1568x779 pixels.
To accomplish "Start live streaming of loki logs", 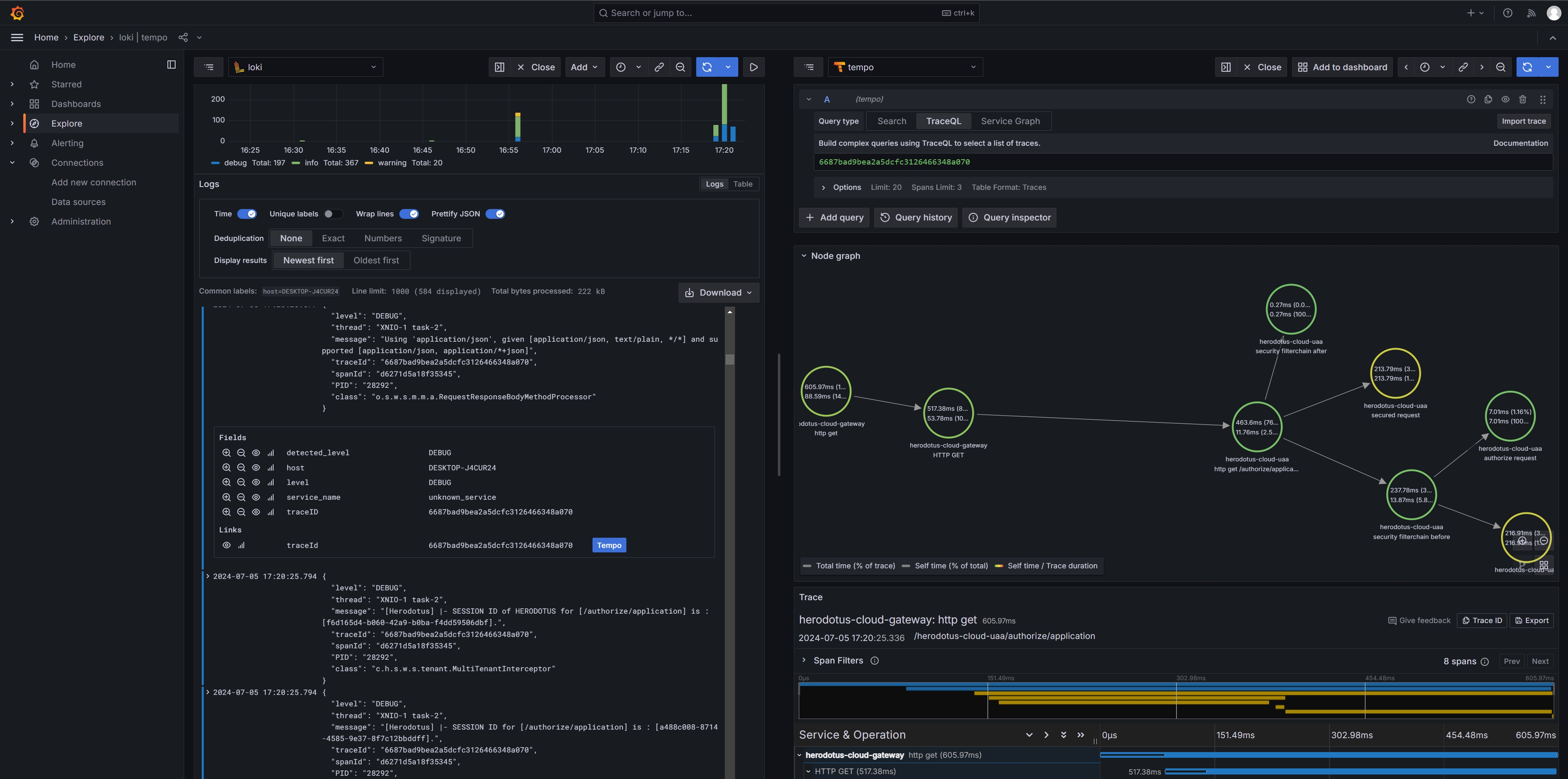I will (x=753, y=67).
